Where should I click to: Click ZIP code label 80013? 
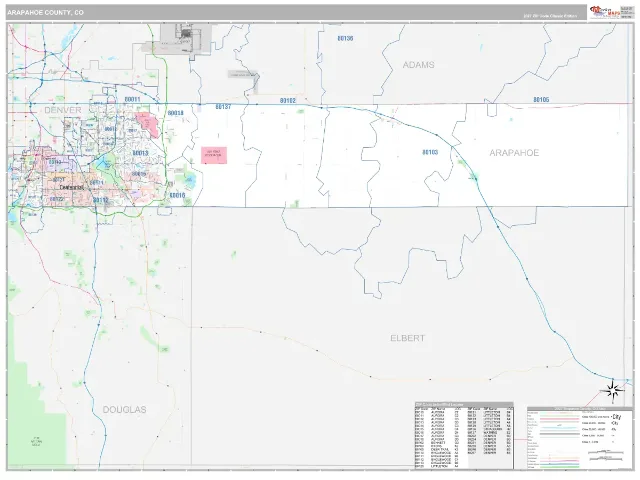(140, 153)
